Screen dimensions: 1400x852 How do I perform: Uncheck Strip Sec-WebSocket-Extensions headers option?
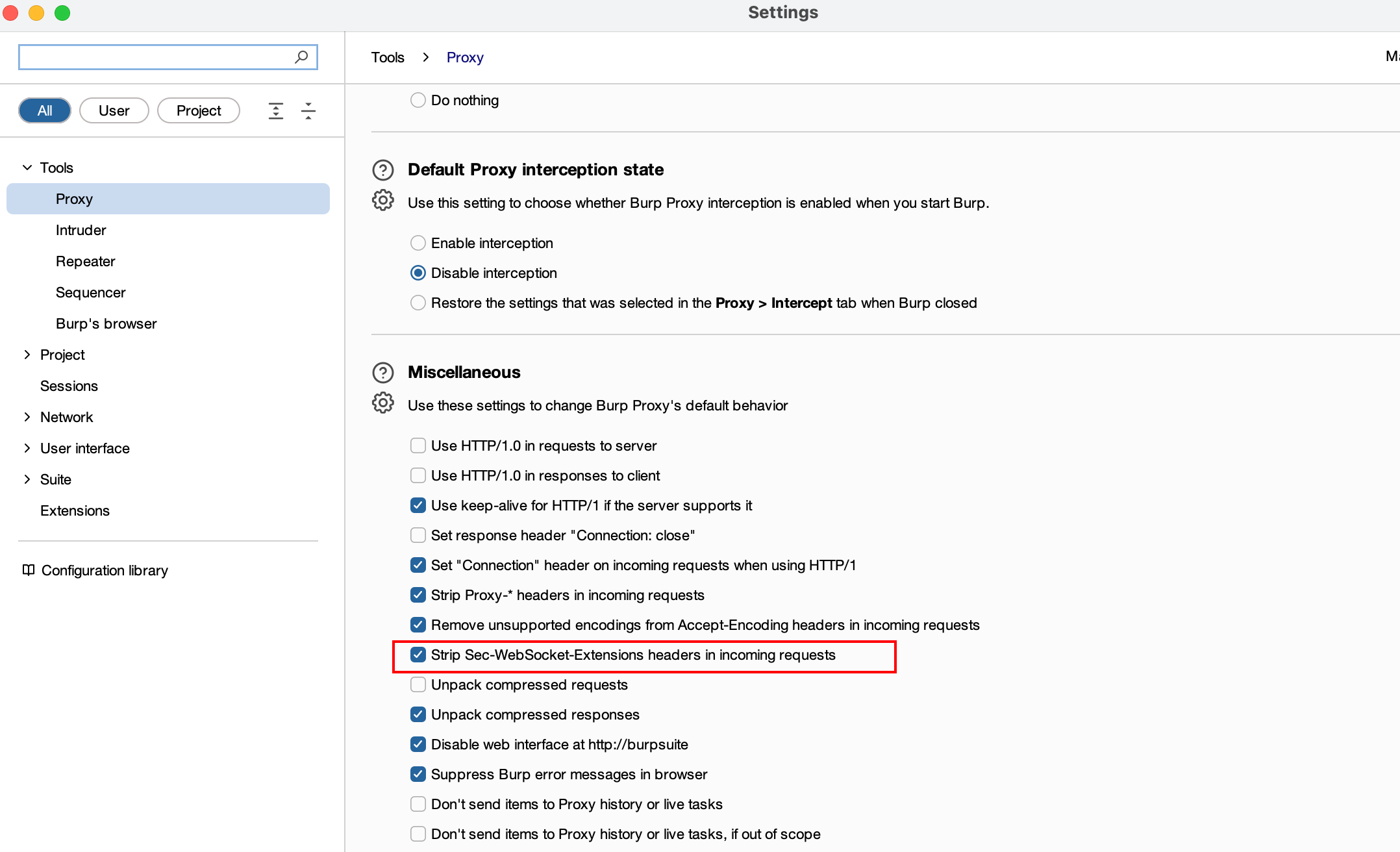click(418, 655)
